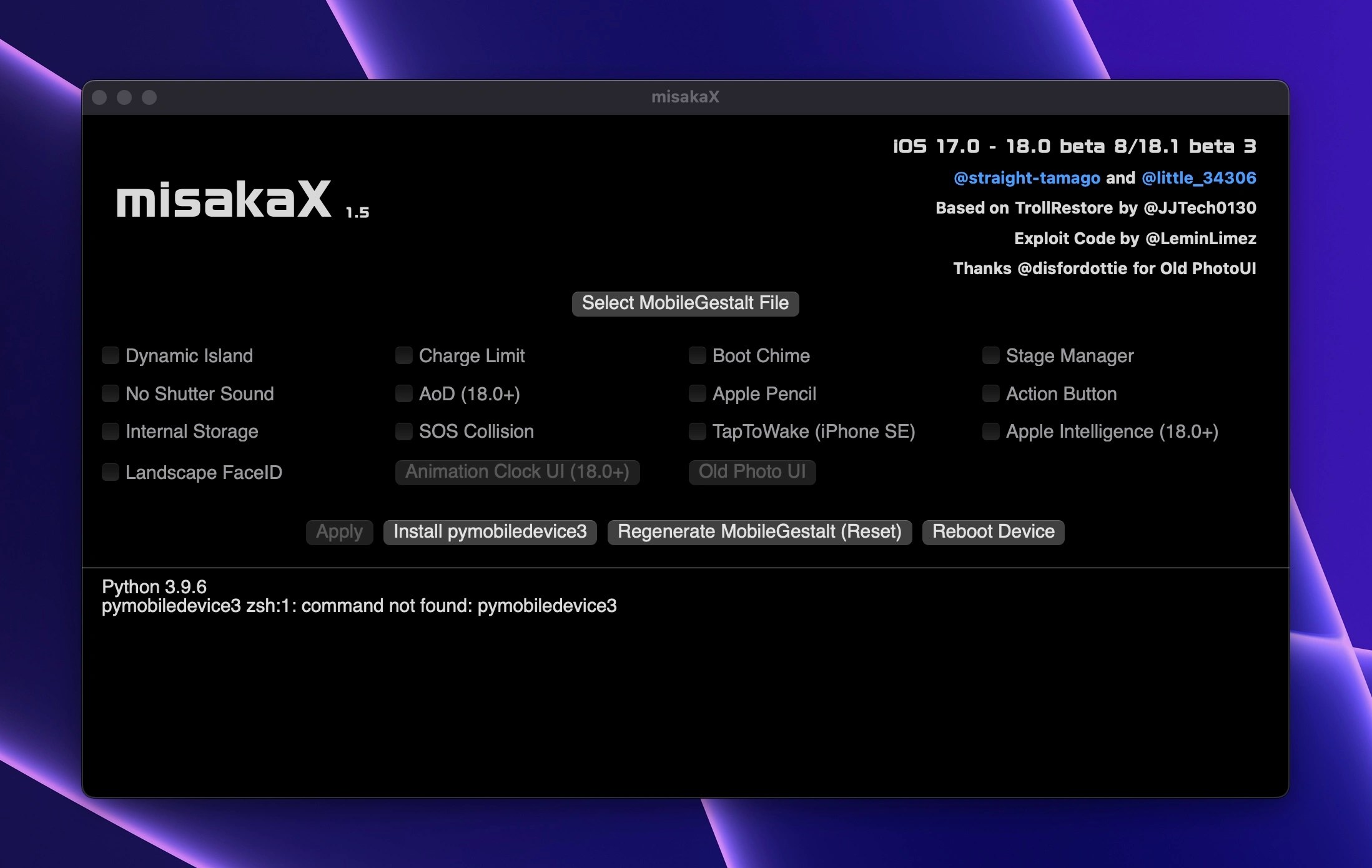Click Select MobileGestalt File
Screen dimensions: 1372x868
pyautogui.click(x=685, y=303)
